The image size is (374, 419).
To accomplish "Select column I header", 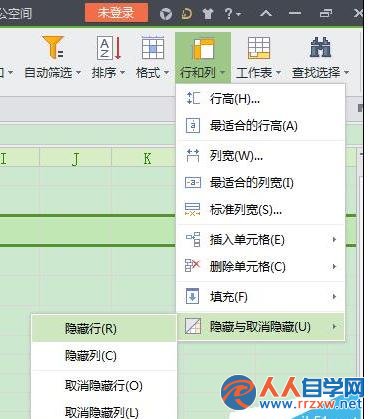I will (20, 159).
